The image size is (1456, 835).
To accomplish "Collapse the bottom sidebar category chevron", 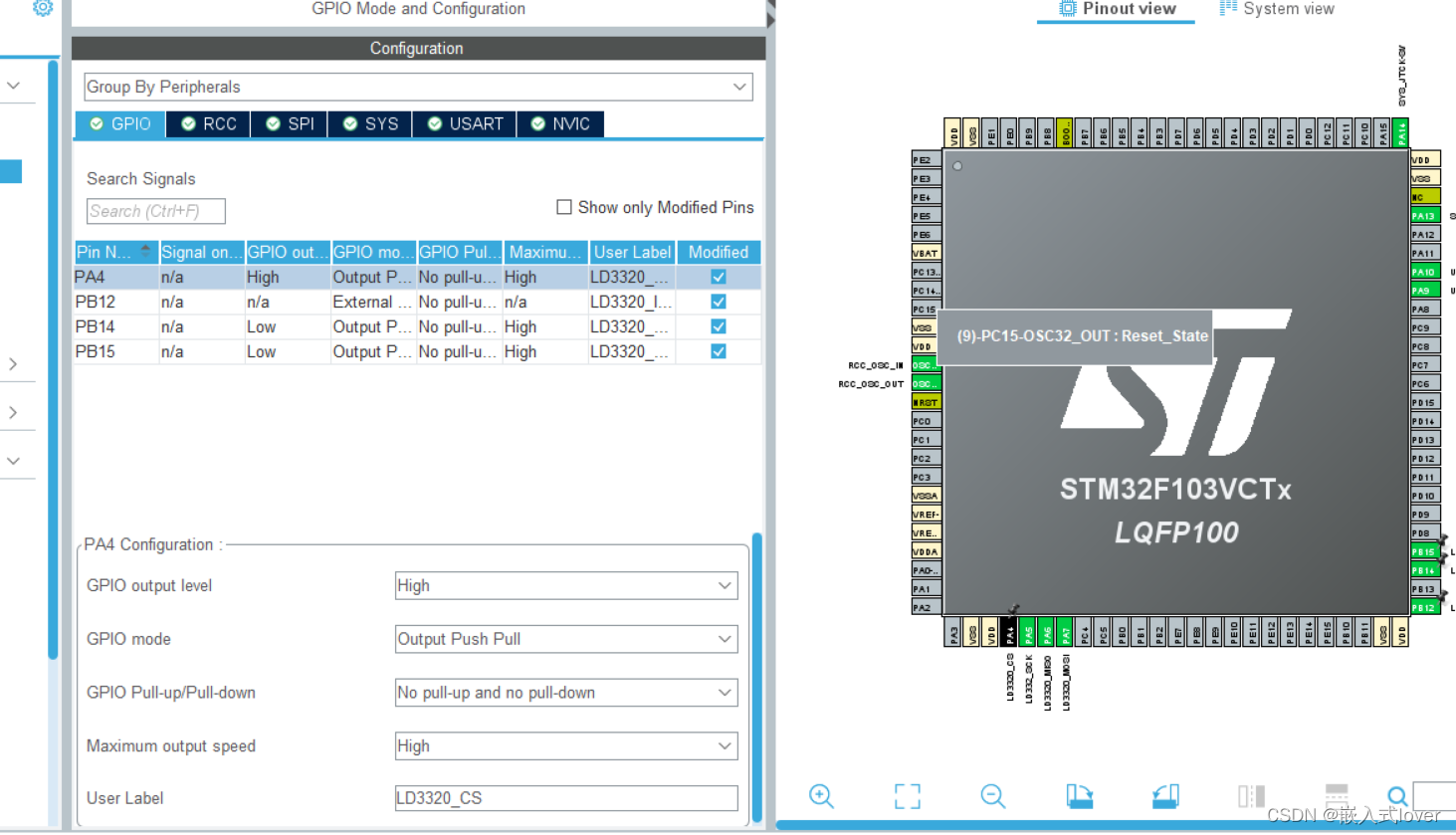I will pyautogui.click(x=13, y=461).
